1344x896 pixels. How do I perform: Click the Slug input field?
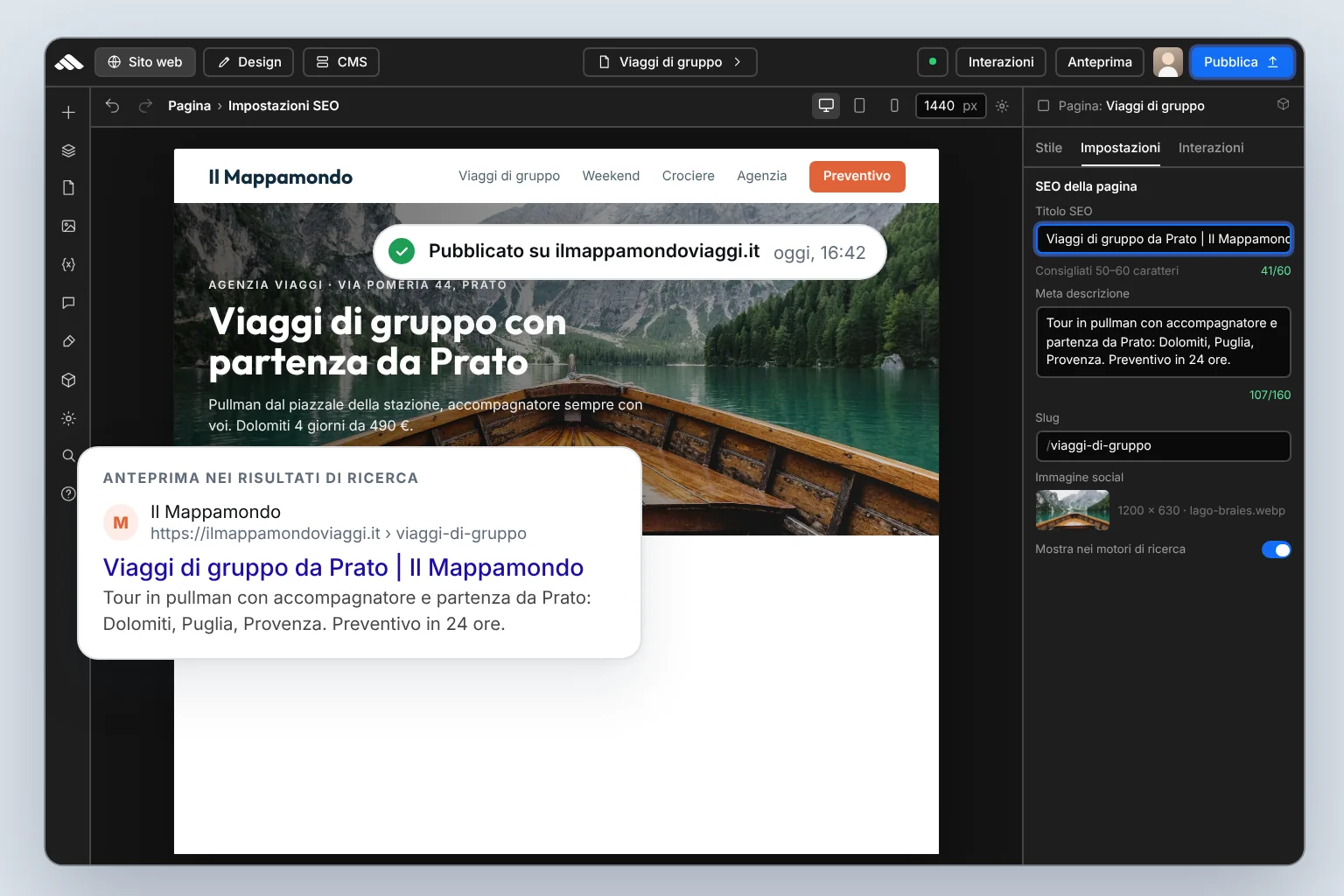click(x=1163, y=445)
